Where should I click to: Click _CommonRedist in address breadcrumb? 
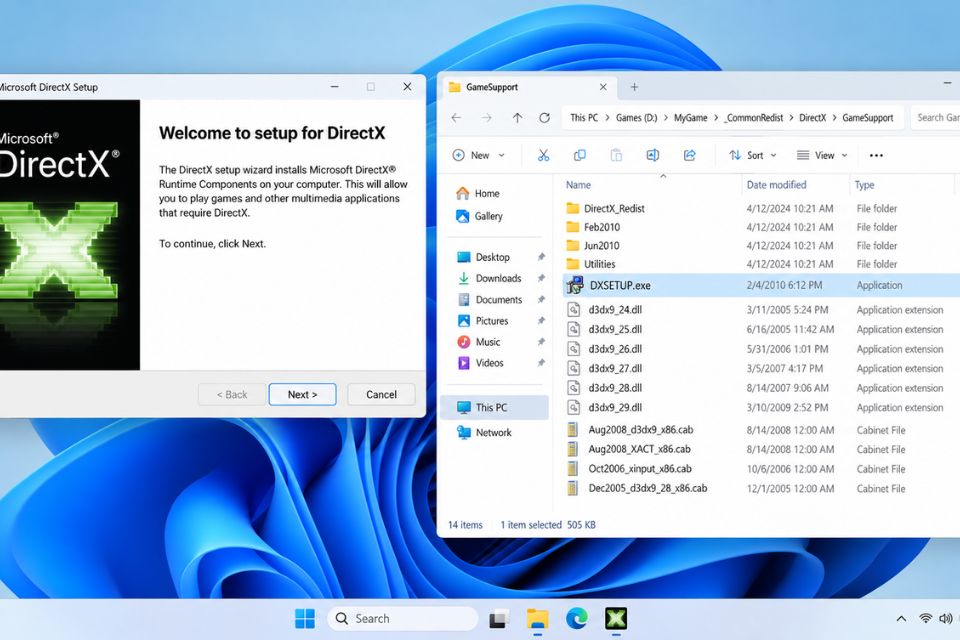(x=754, y=118)
